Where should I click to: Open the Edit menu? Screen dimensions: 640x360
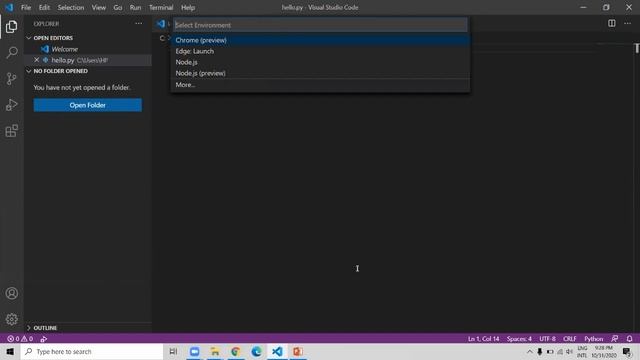44,7
